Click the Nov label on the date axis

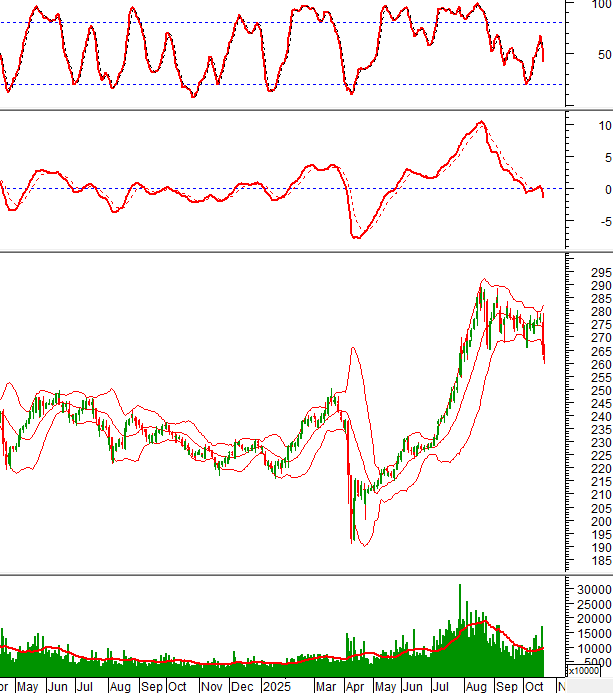(211, 686)
